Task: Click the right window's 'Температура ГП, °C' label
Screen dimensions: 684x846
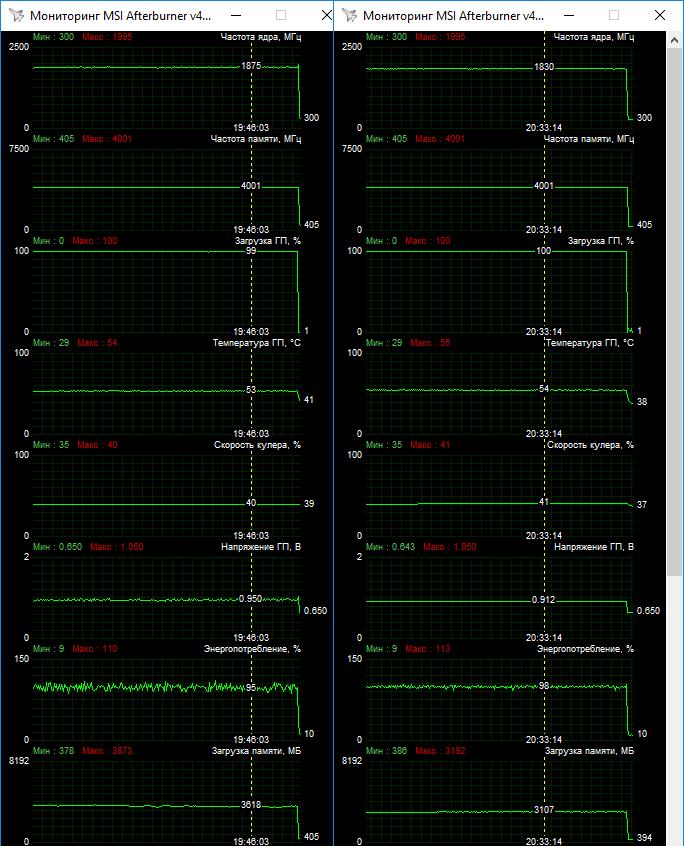Action: coord(590,343)
